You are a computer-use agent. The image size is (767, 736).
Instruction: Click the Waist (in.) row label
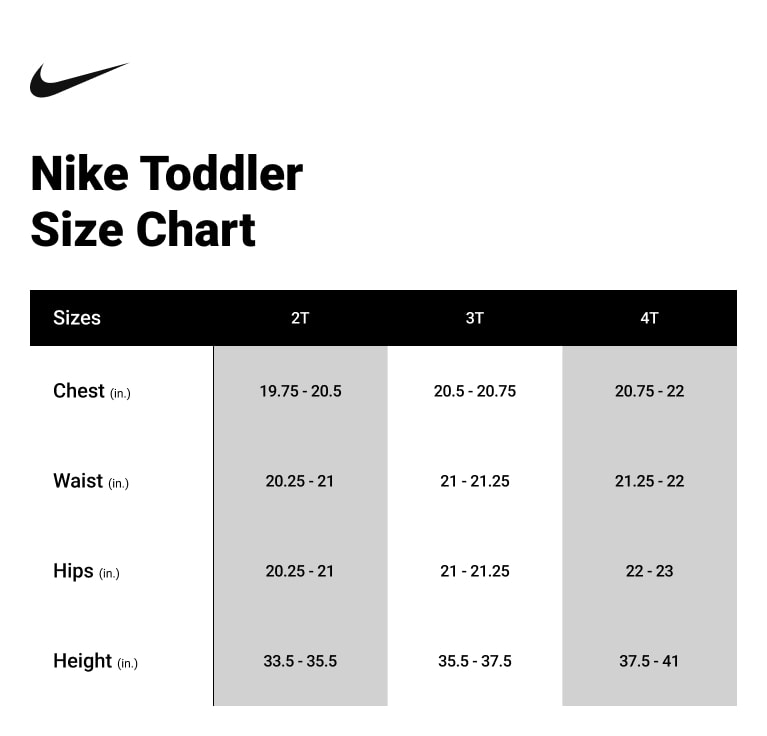point(91,481)
